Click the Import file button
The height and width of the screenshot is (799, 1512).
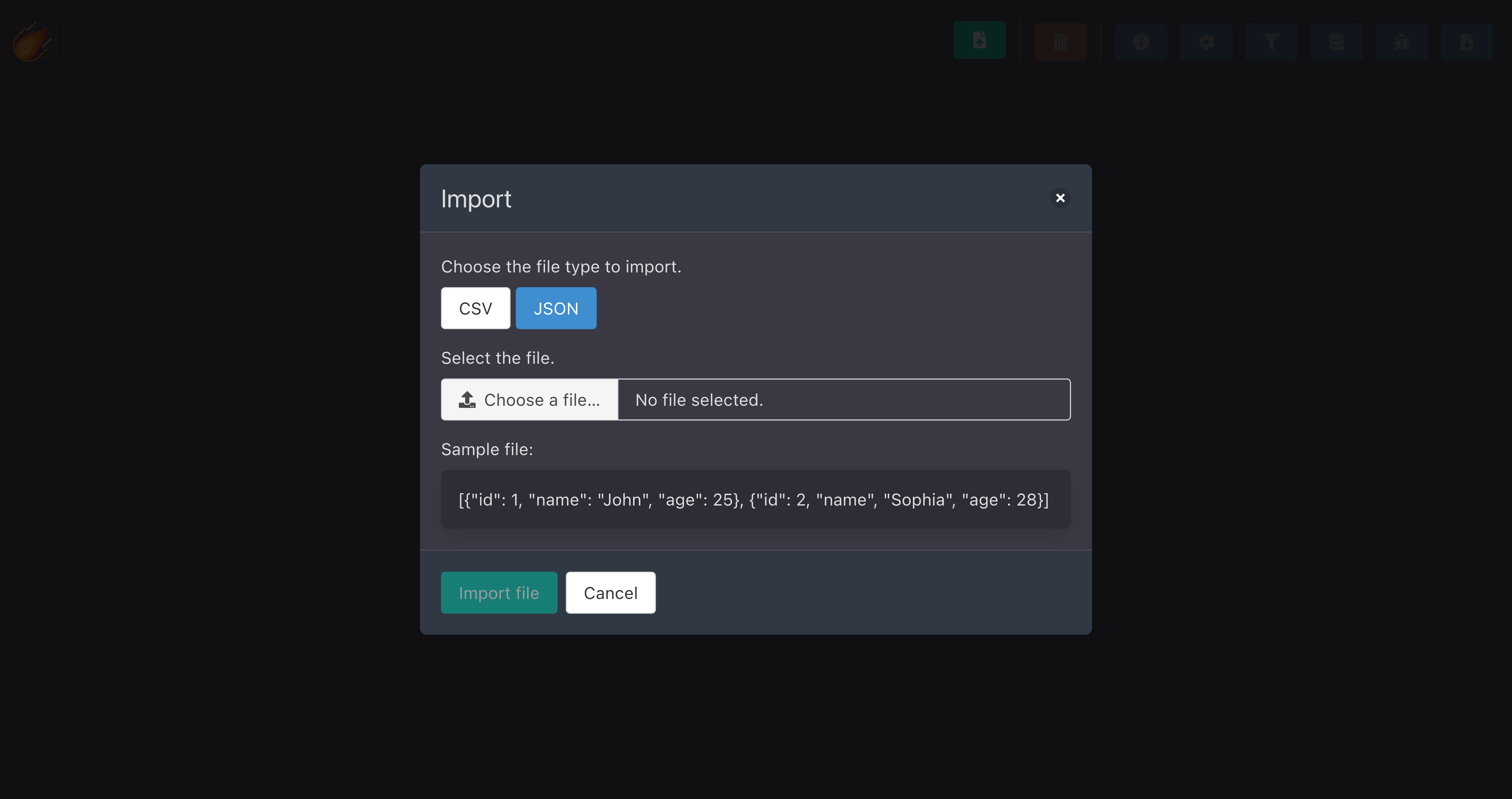499,593
